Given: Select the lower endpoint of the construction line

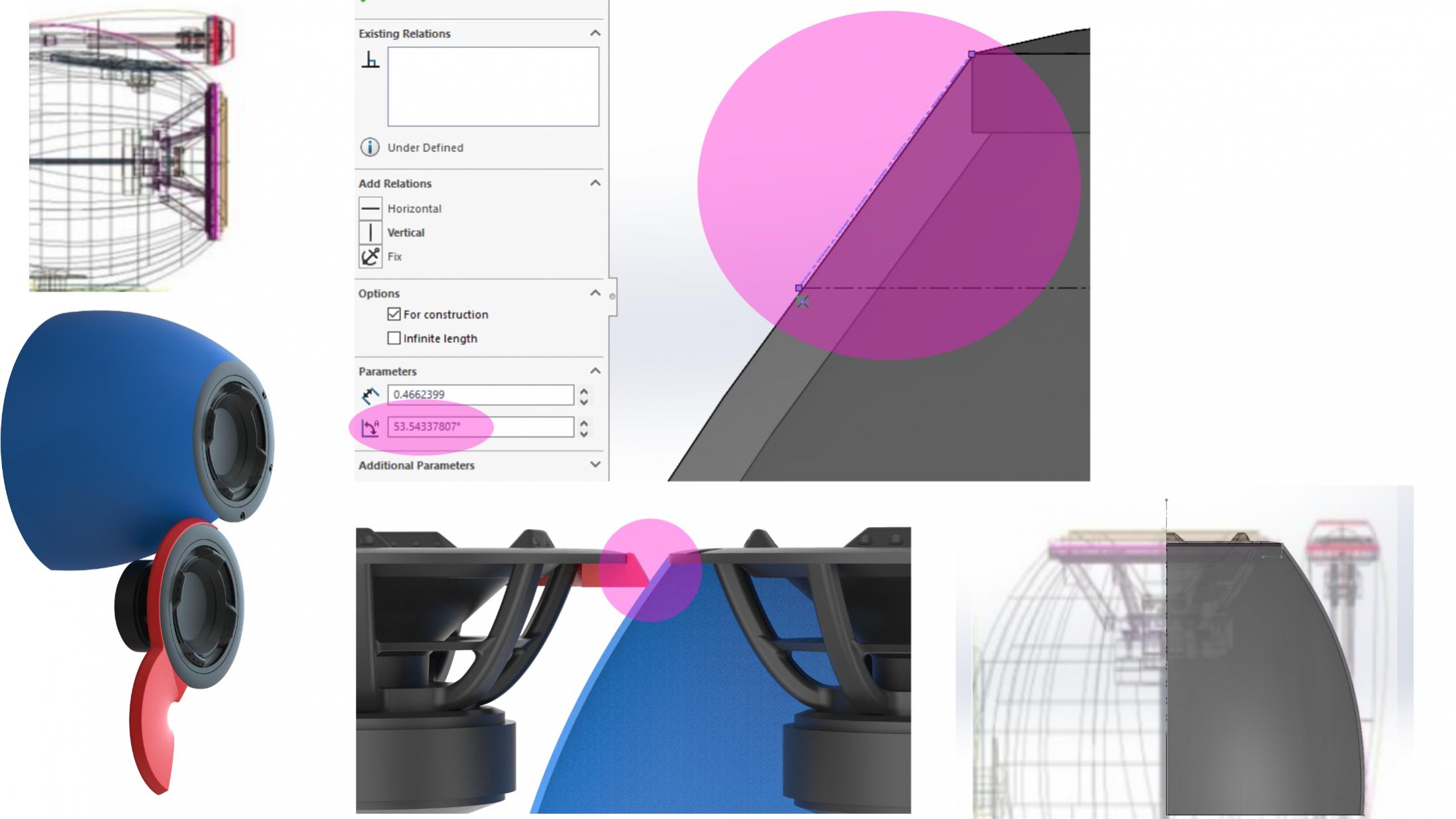Looking at the screenshot, I should pos(799,288).
